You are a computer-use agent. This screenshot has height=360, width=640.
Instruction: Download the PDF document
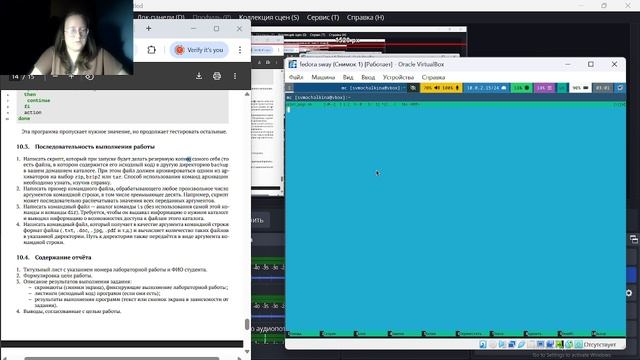[199, 76]
